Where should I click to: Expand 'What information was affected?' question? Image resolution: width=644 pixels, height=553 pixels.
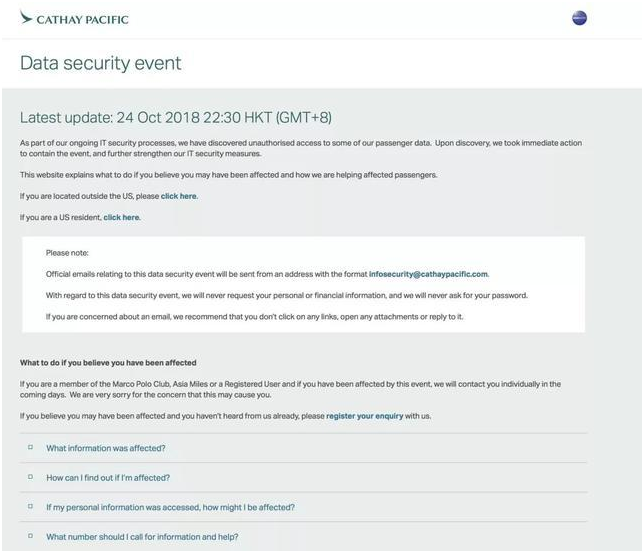106,448
